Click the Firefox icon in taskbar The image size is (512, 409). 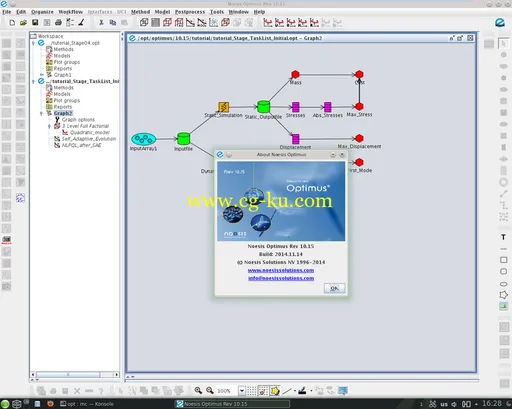pyautogui.click(x=50, y=404)
